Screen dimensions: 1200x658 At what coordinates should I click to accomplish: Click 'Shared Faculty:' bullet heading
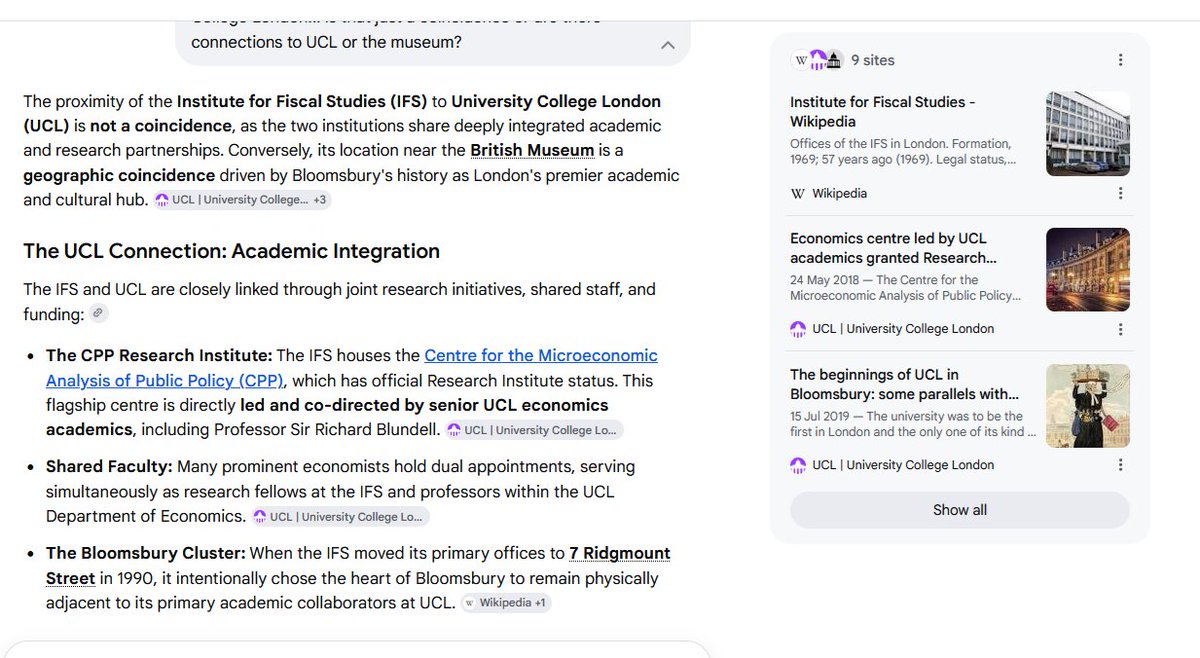(x=109, y=467)
